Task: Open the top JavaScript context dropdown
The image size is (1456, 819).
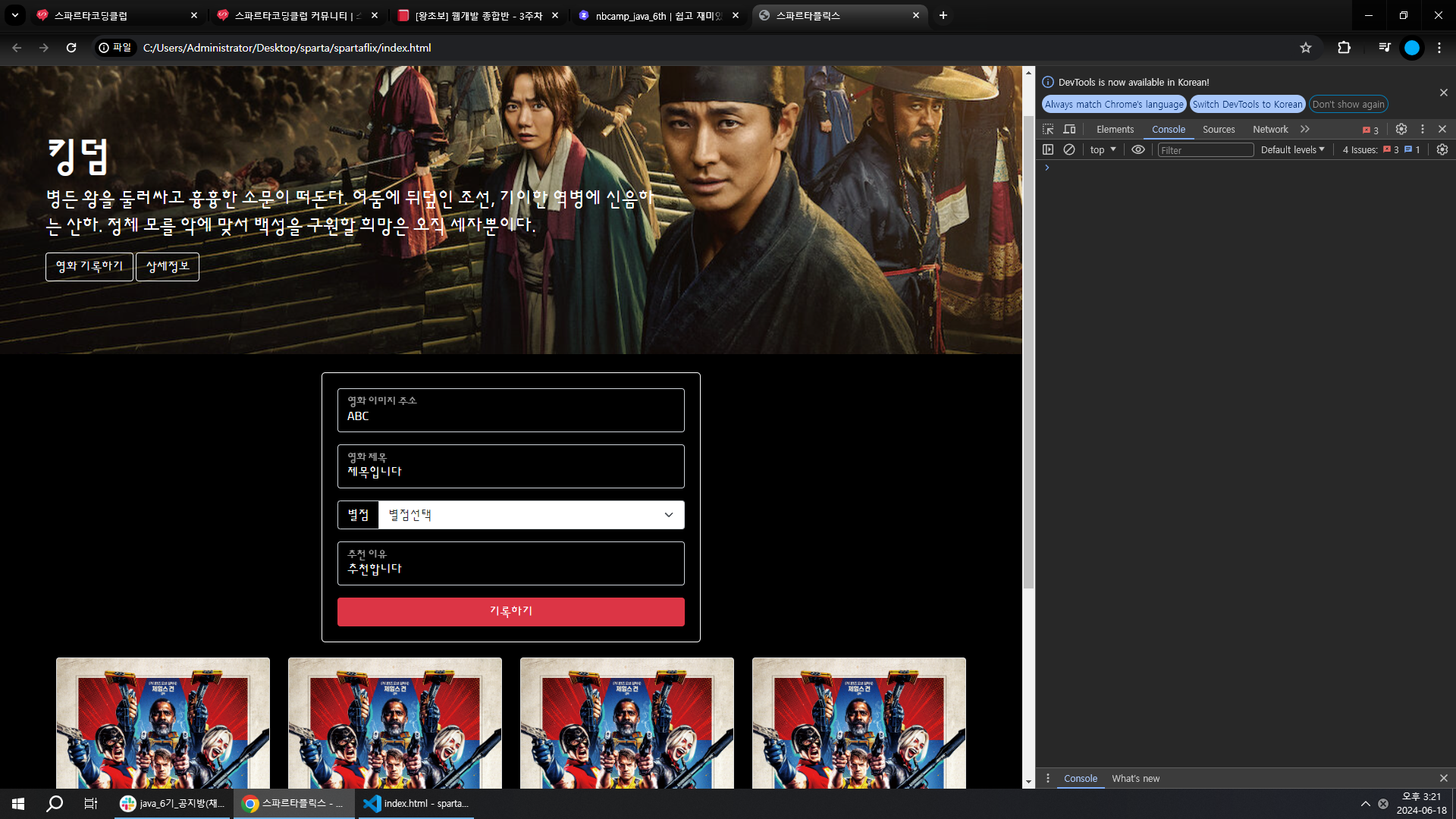Action: click(1103, 150)
